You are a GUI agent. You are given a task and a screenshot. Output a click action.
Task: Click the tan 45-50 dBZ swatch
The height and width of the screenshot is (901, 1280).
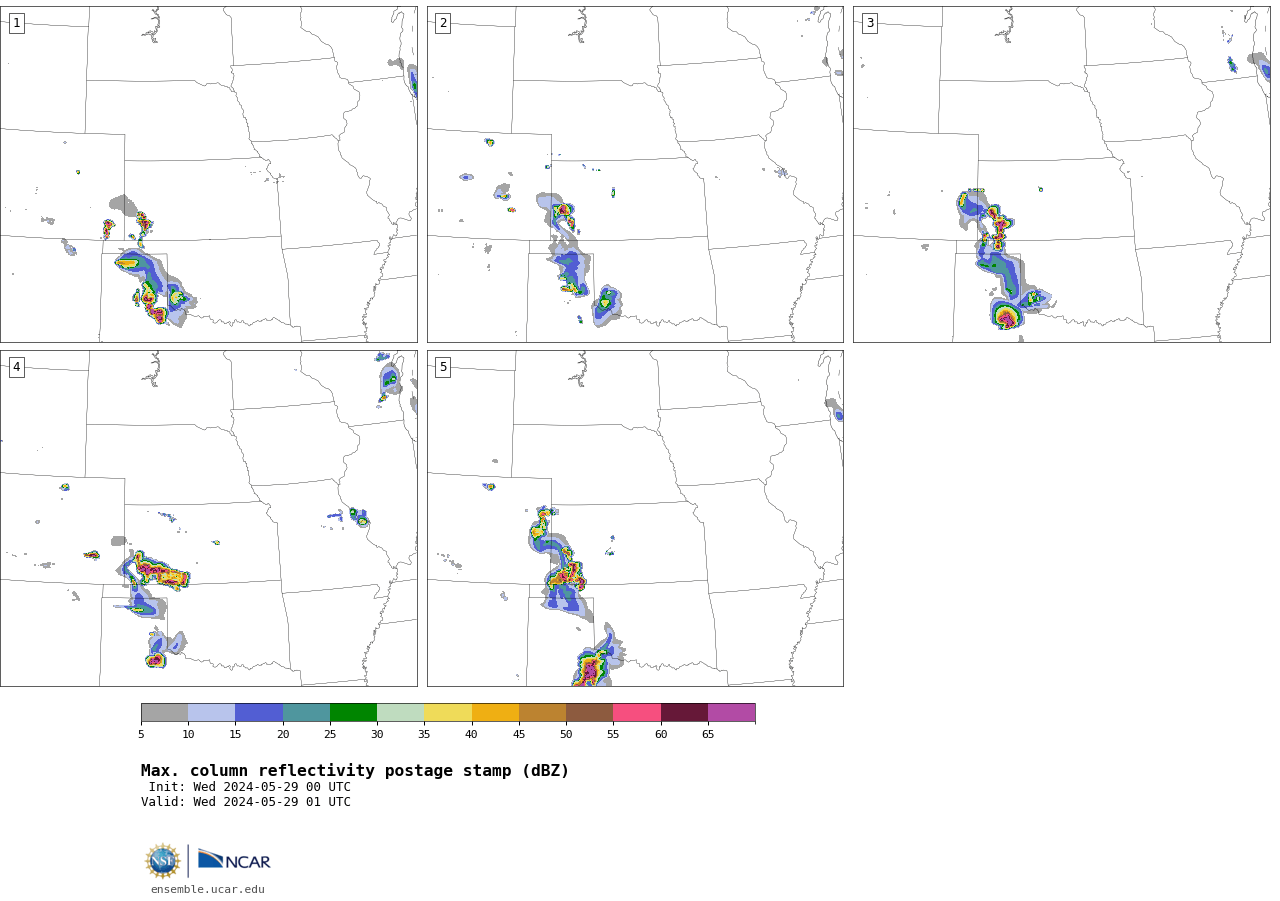(x=542, y=712)
